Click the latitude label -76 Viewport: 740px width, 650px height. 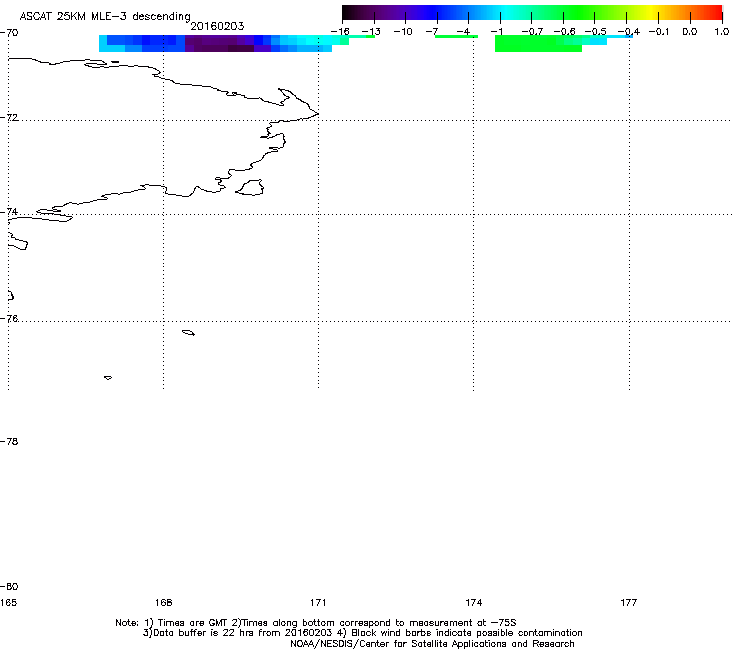(9, 319)
